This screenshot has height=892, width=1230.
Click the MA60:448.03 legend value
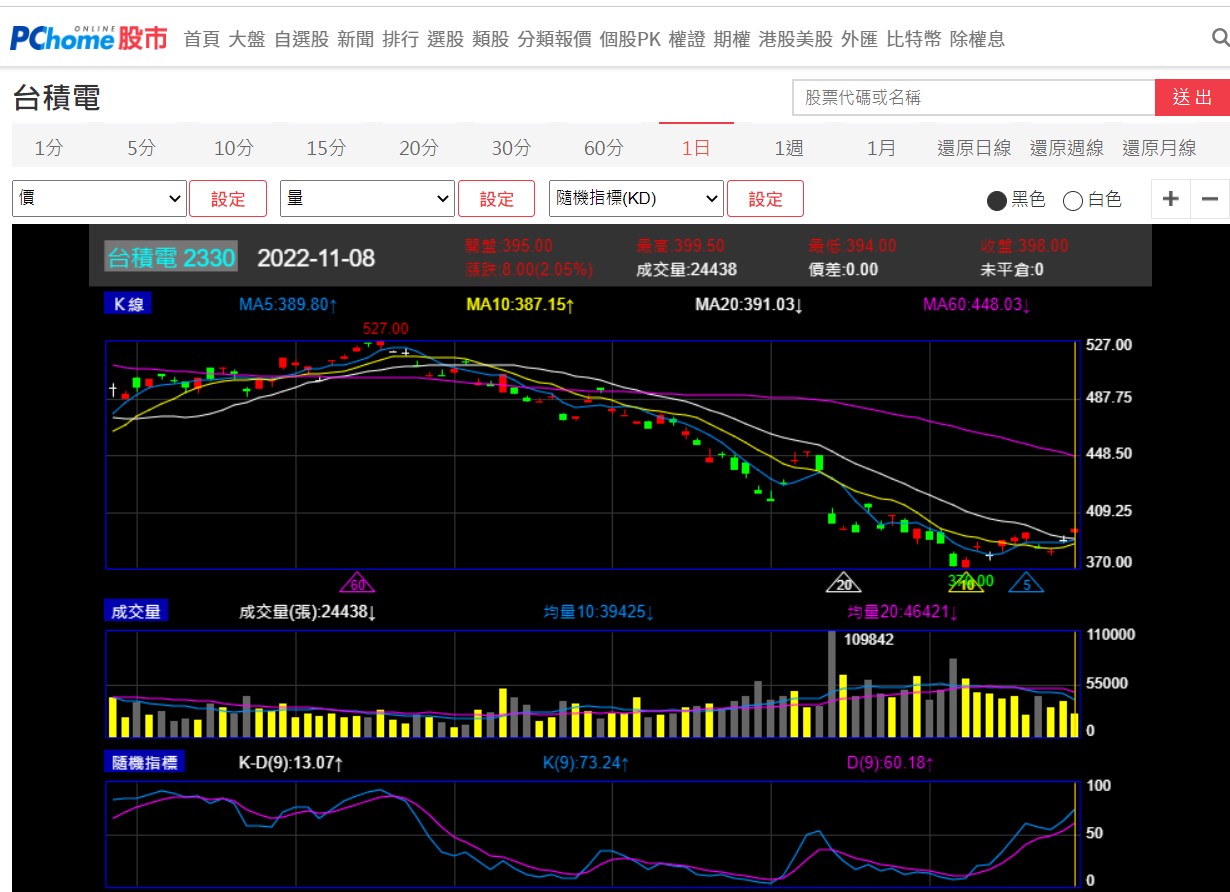[x=977, y=304]
